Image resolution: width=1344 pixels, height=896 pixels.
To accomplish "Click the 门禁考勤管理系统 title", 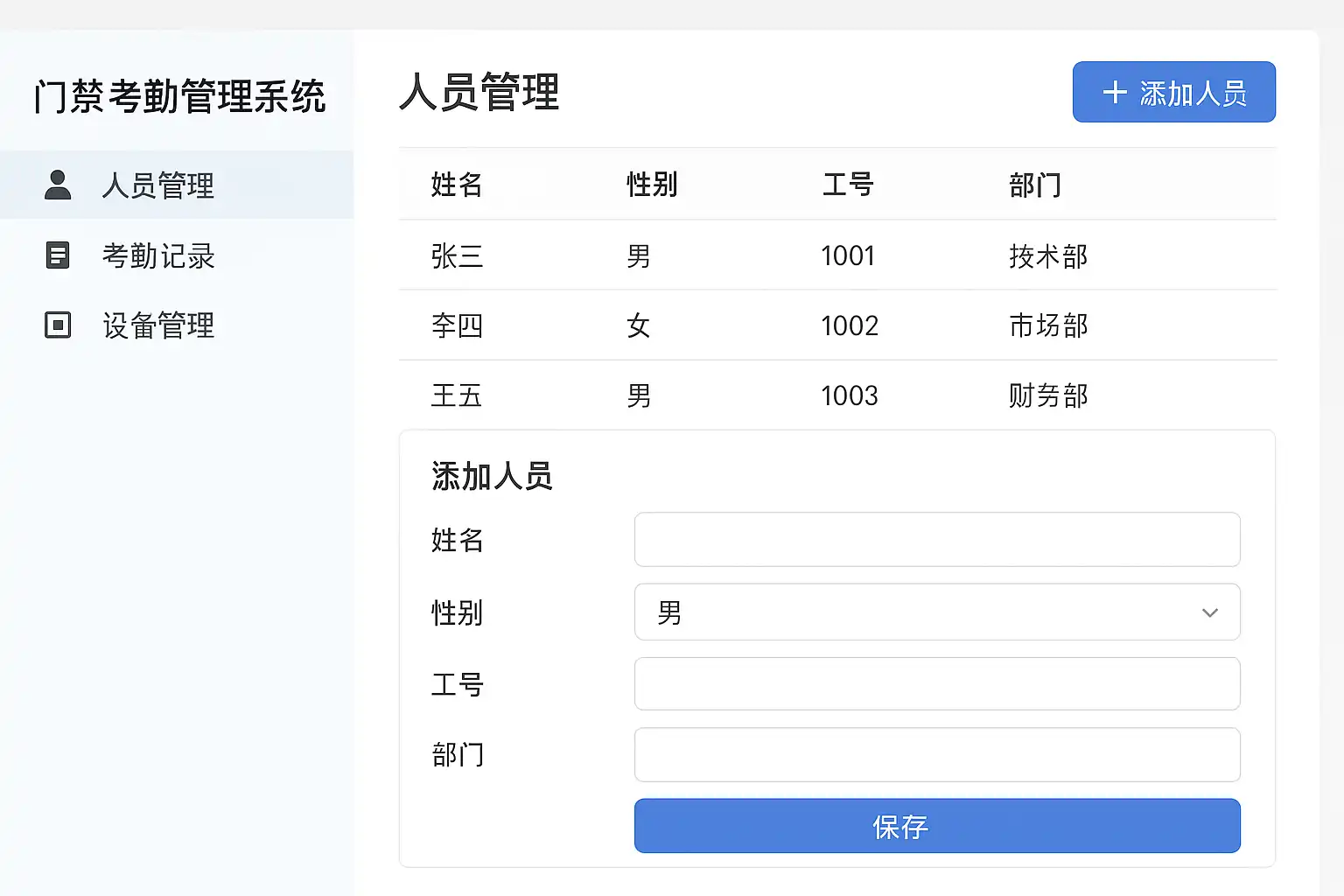I will click(180, 96).
